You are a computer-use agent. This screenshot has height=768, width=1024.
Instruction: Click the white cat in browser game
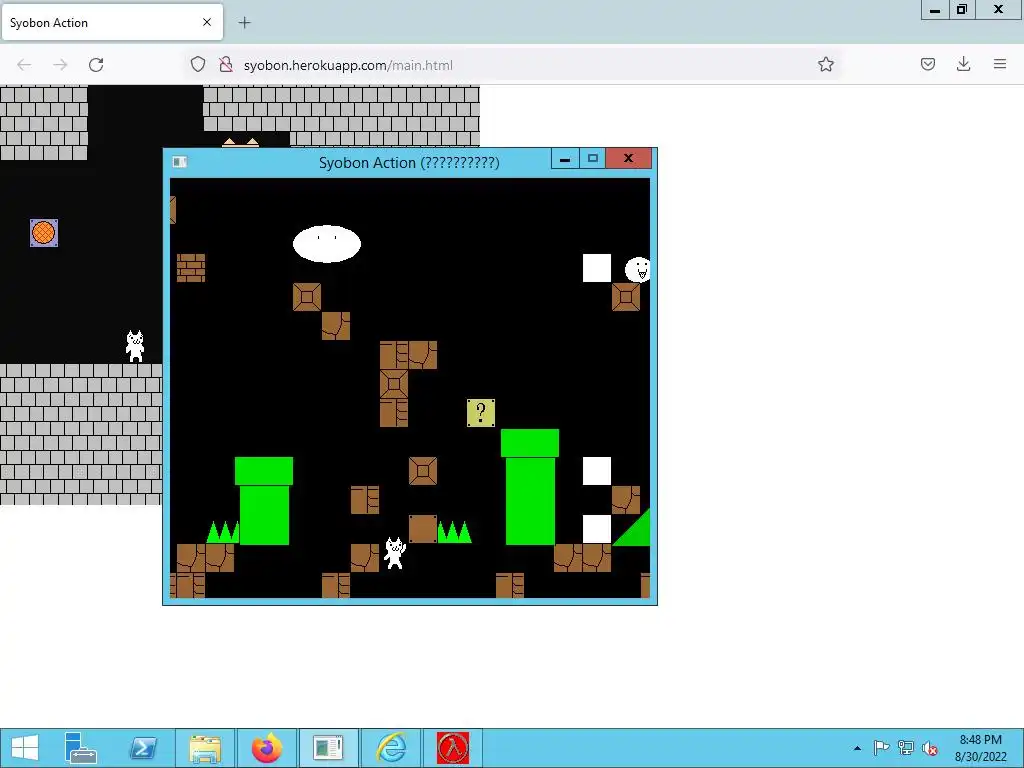pyautogui.click(x=135, y=346)
